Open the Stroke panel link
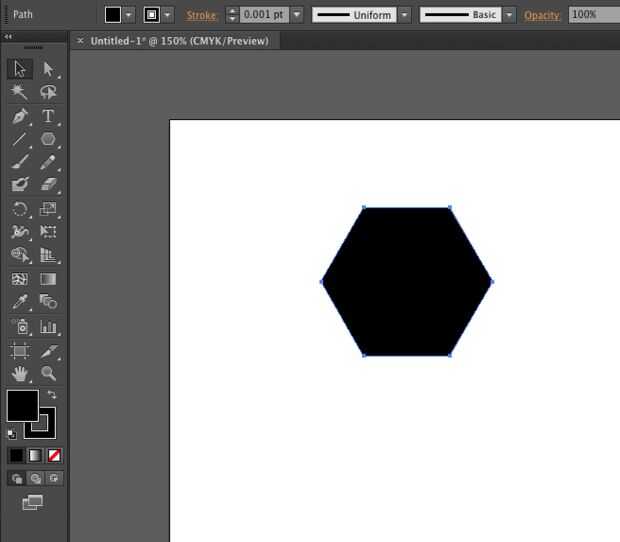620x542 pixels. 202,15
